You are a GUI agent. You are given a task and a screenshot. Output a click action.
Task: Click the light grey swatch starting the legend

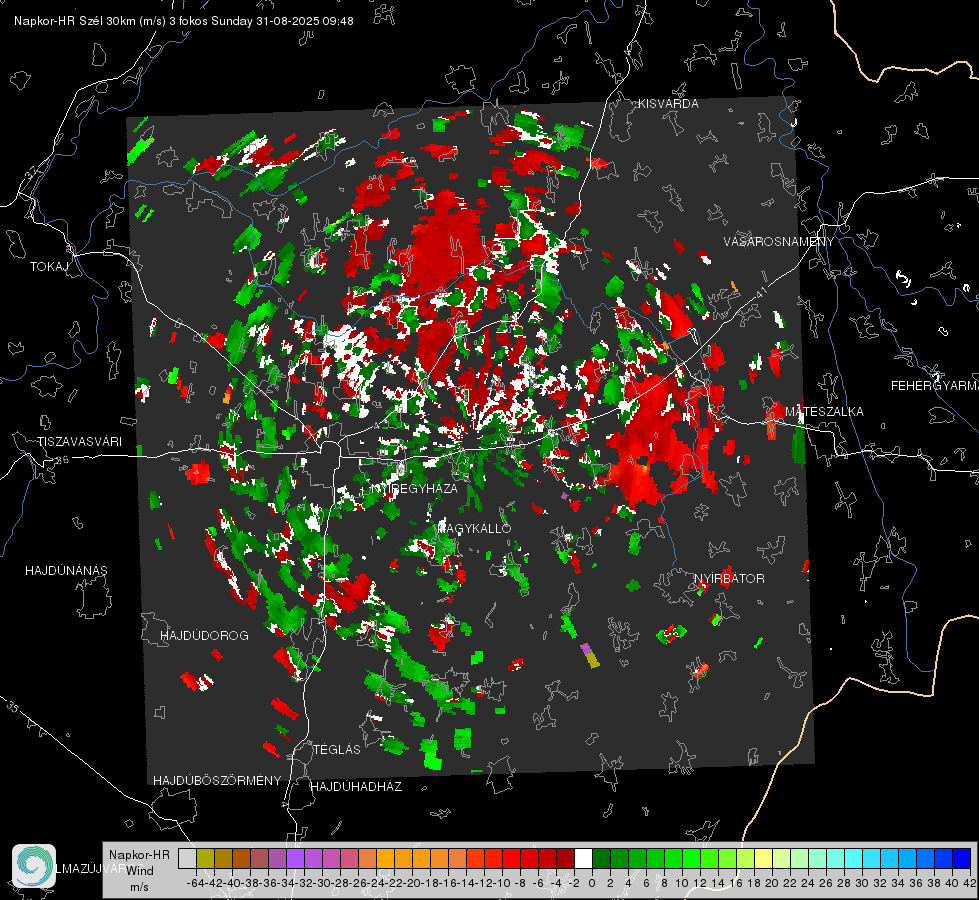pyautogui.click(x=187, y=858)
